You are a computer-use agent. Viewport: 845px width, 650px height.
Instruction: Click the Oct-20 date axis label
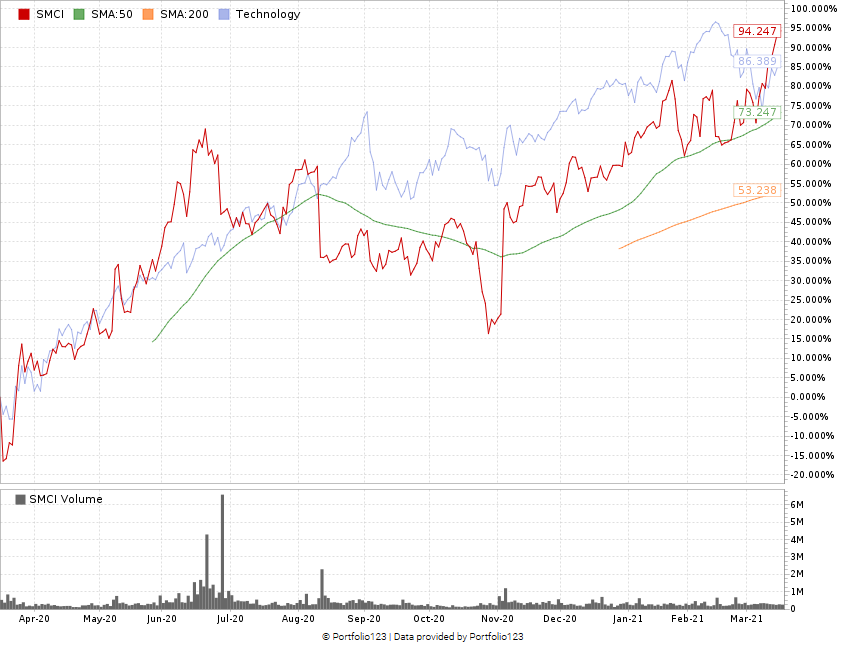point(429,619)
